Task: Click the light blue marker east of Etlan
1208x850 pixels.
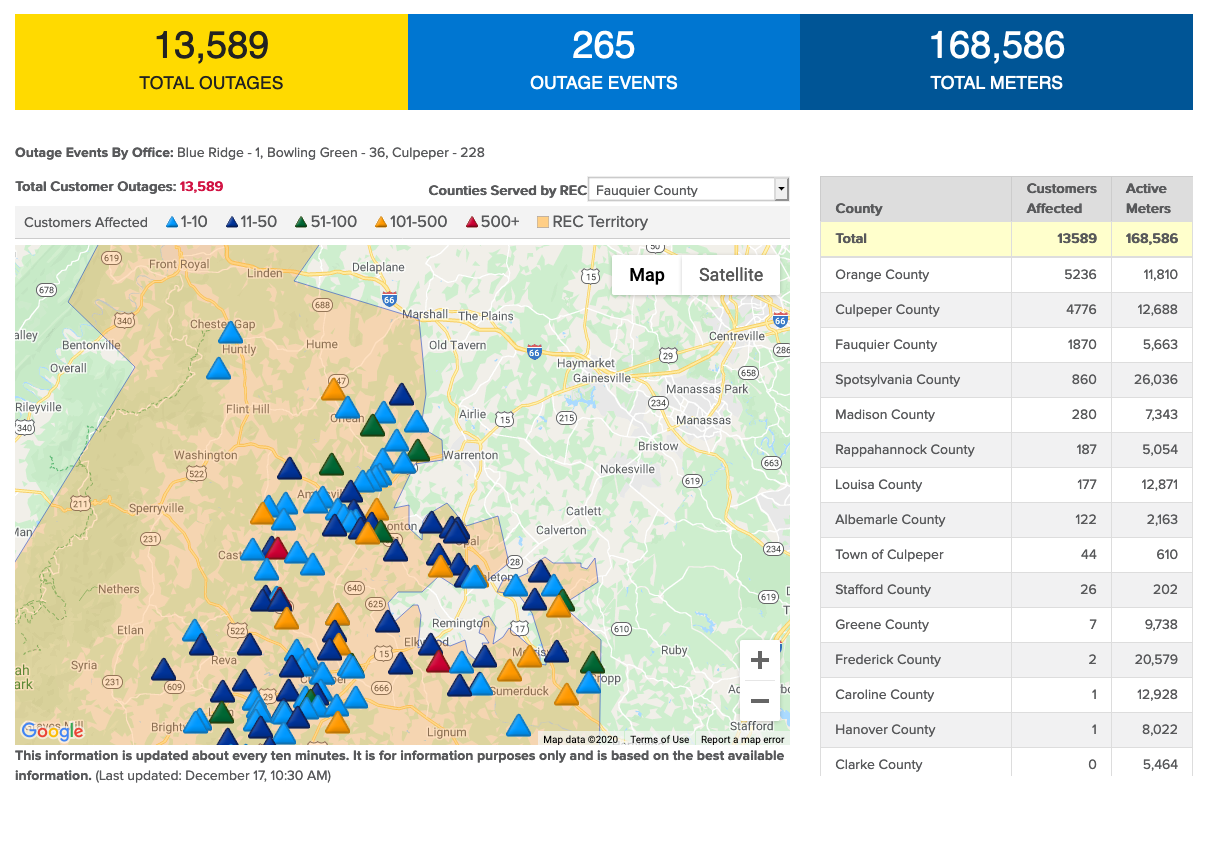Action: click(x=195, y=630)
